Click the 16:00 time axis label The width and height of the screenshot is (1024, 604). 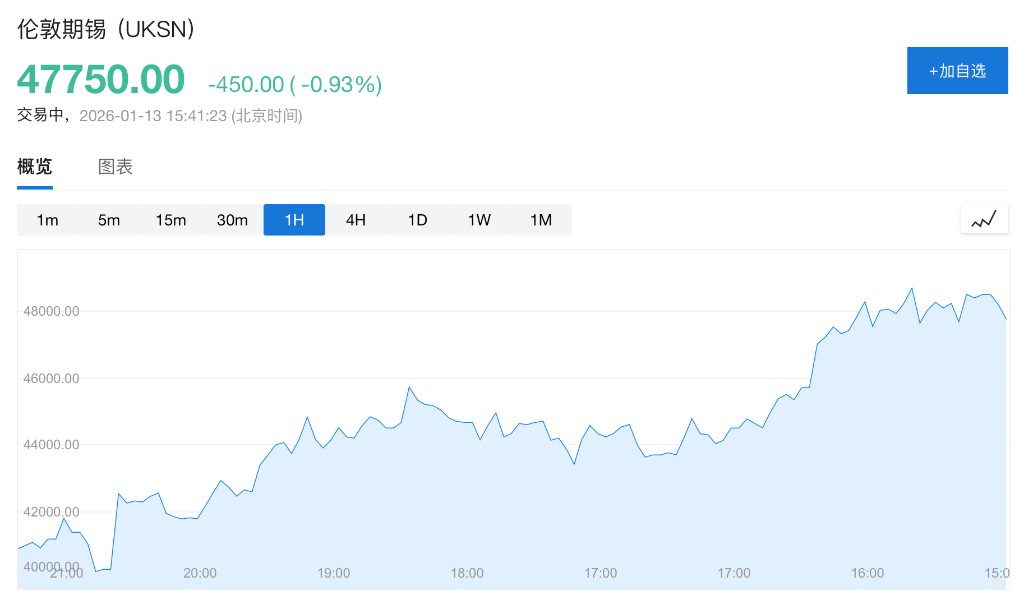(867, 573)
